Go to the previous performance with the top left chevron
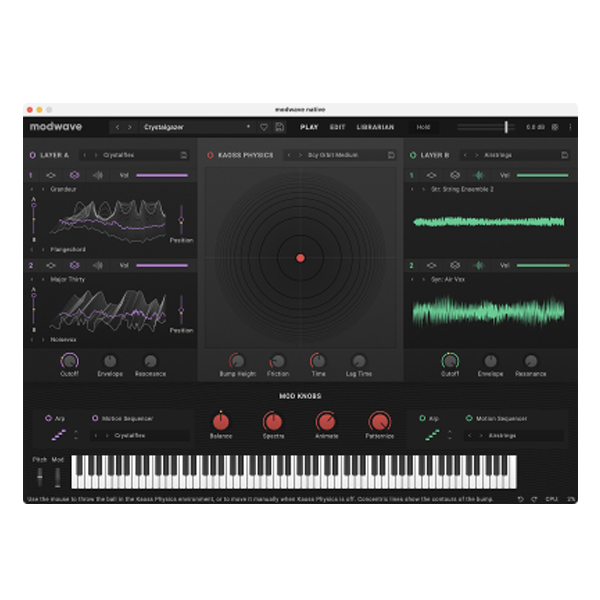This screenshot has width=600, height=600. 117,127
